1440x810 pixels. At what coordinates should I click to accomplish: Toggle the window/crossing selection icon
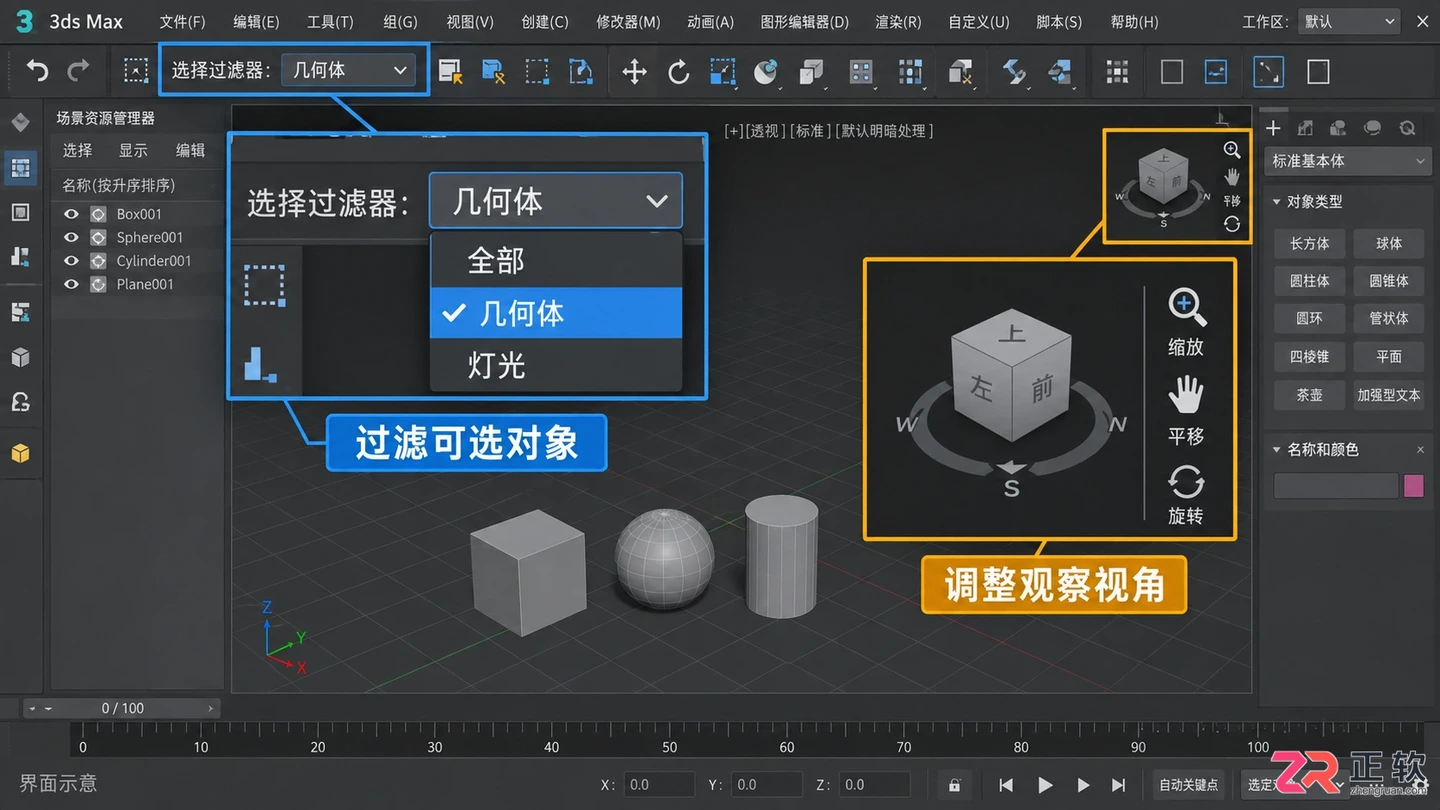click(x=581, y=71)
